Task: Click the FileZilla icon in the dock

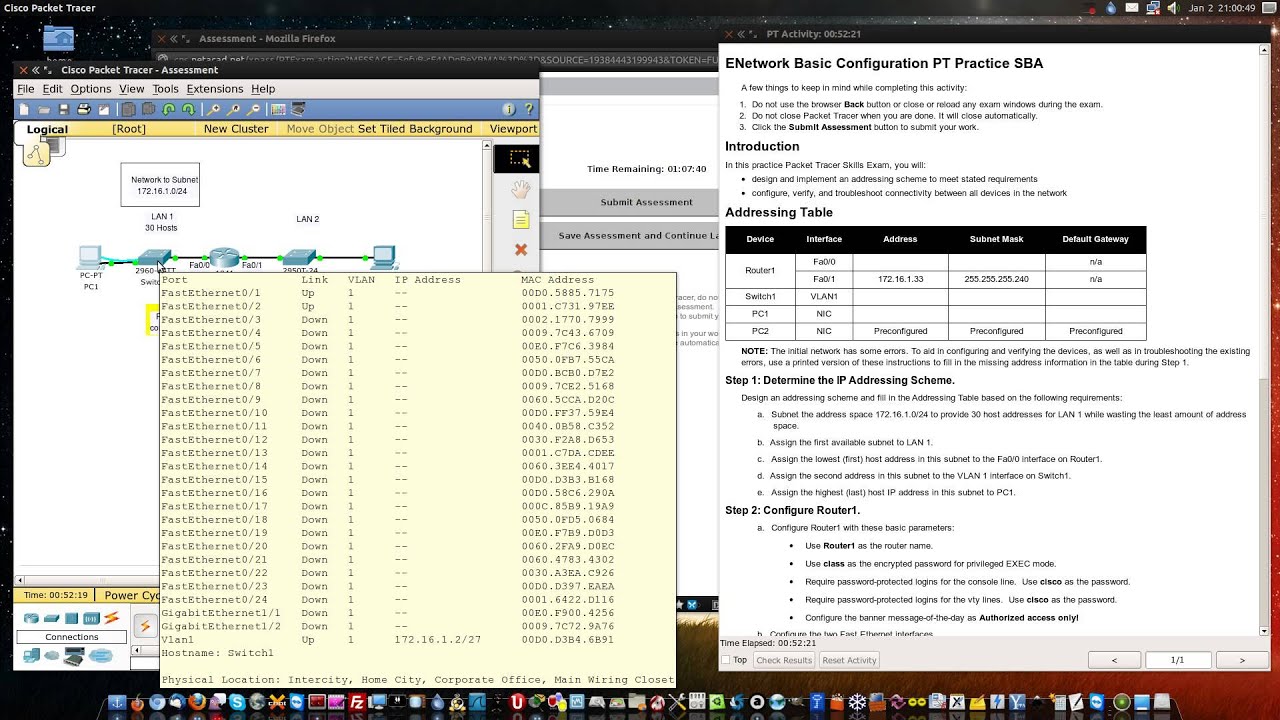Action: 357,702
